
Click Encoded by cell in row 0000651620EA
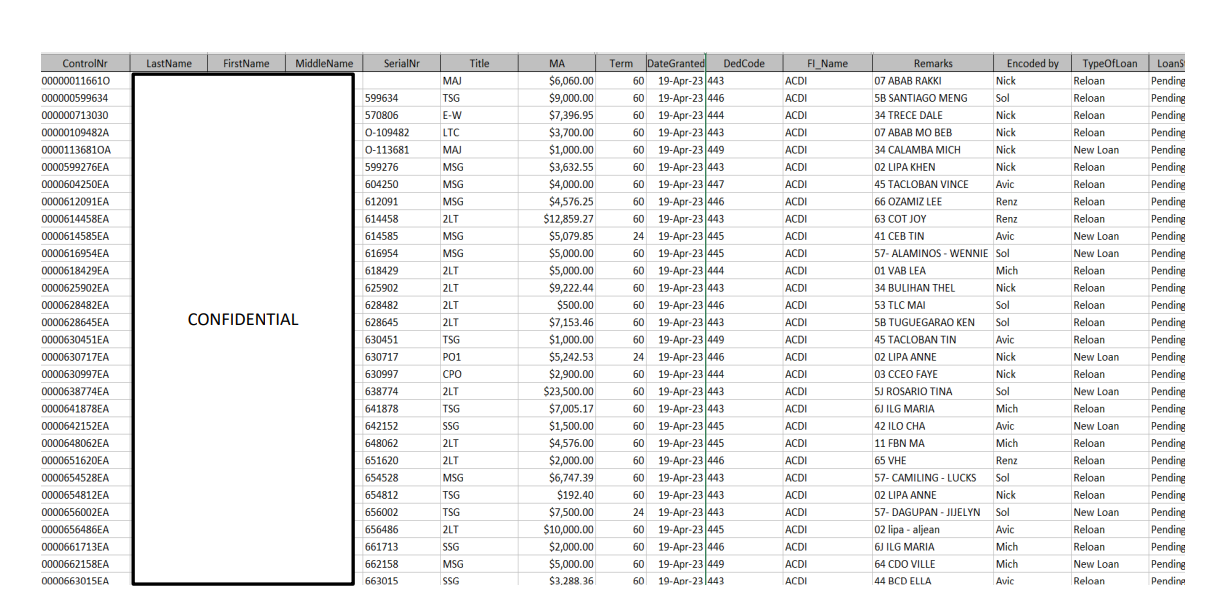point(1032,461)
